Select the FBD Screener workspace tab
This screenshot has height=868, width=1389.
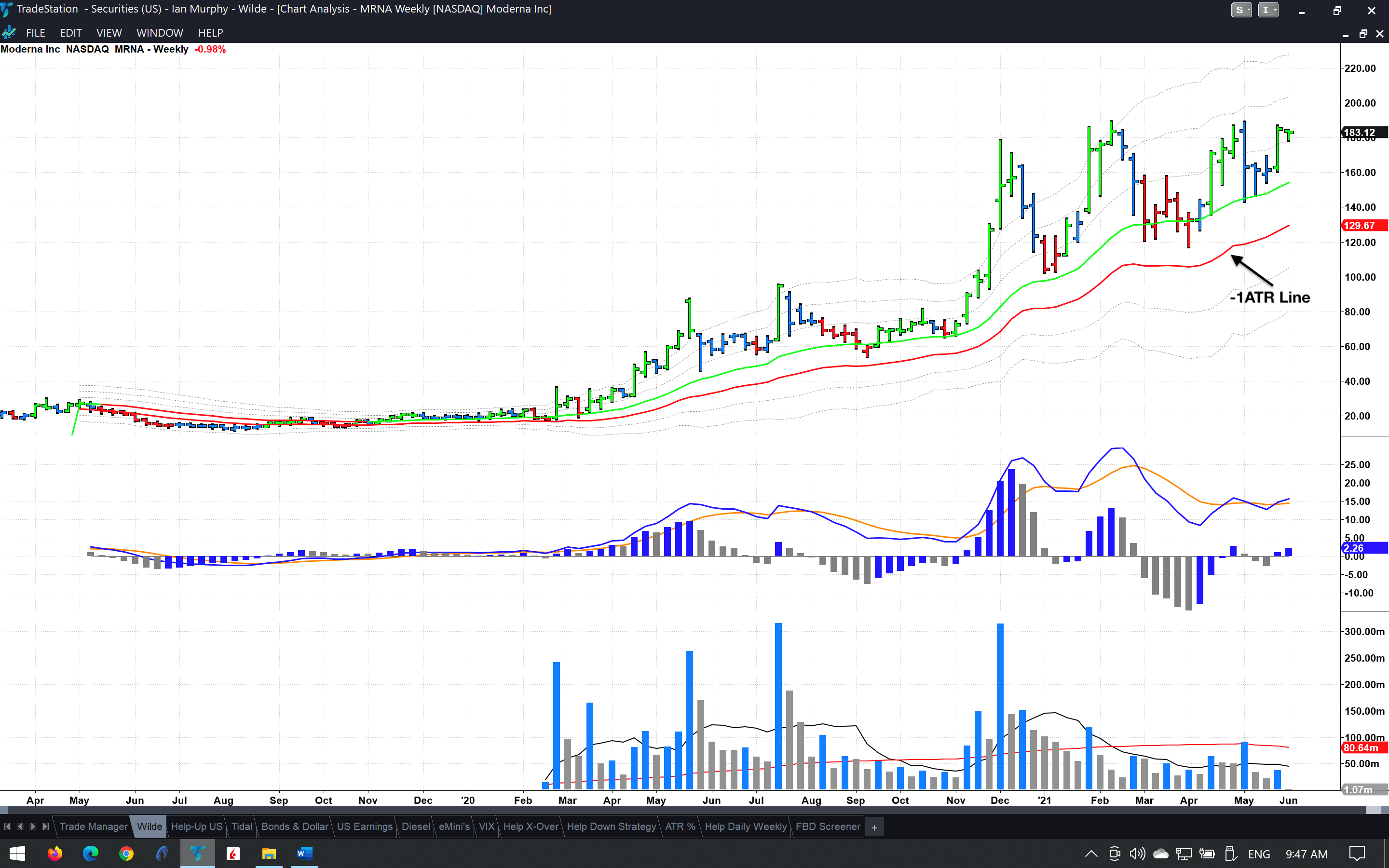(827, 827)
